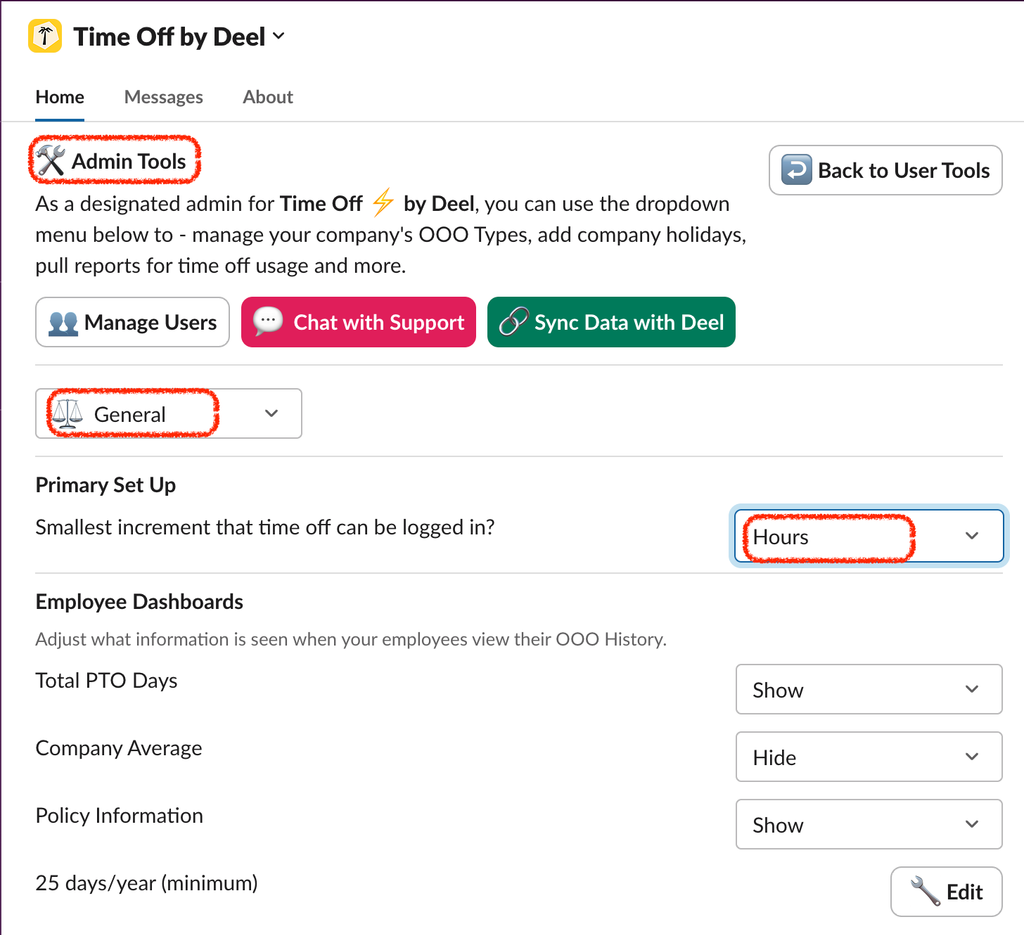The width and height of the screenshot is (1024, 935).
Task: Open the Total PTO Days Show dropdown
Action: [868, 690]
